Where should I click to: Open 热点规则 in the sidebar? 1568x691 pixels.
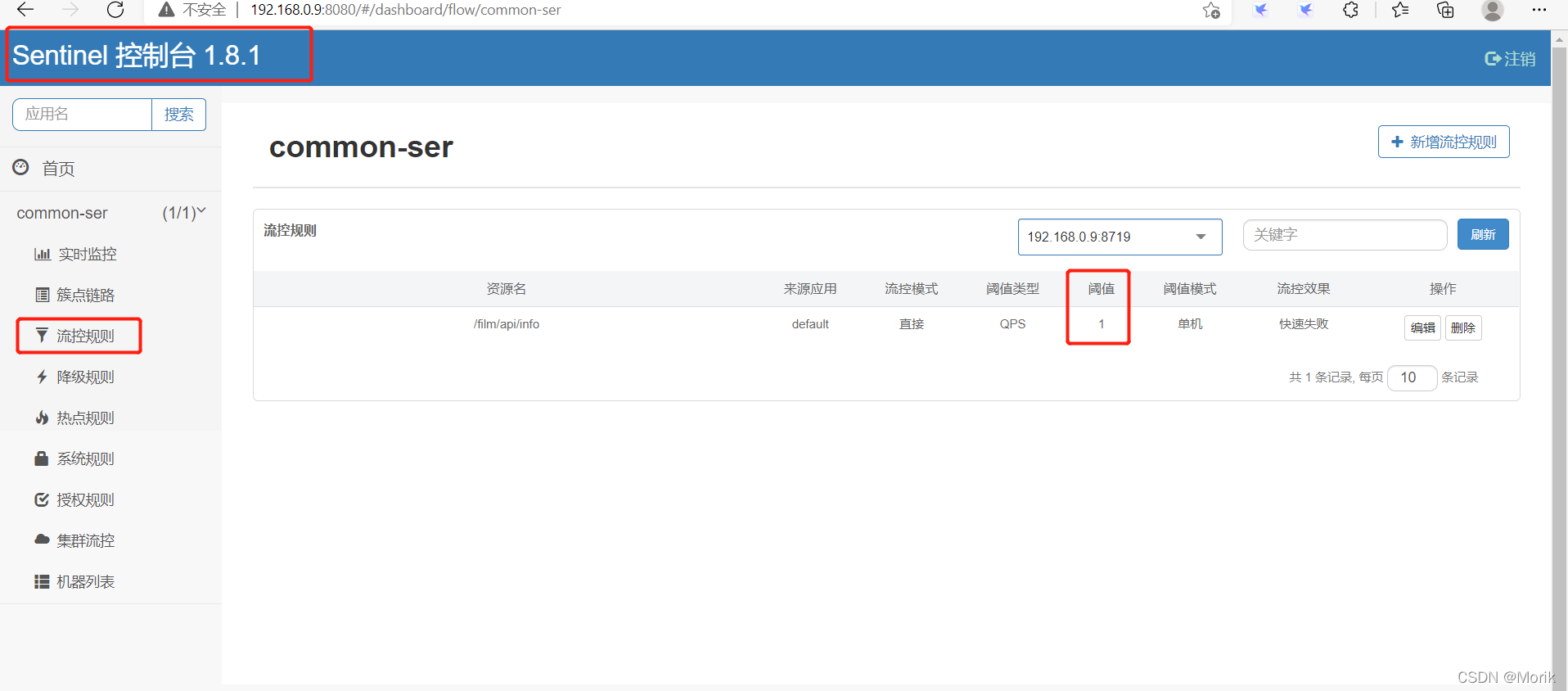[x=85, y=418]
